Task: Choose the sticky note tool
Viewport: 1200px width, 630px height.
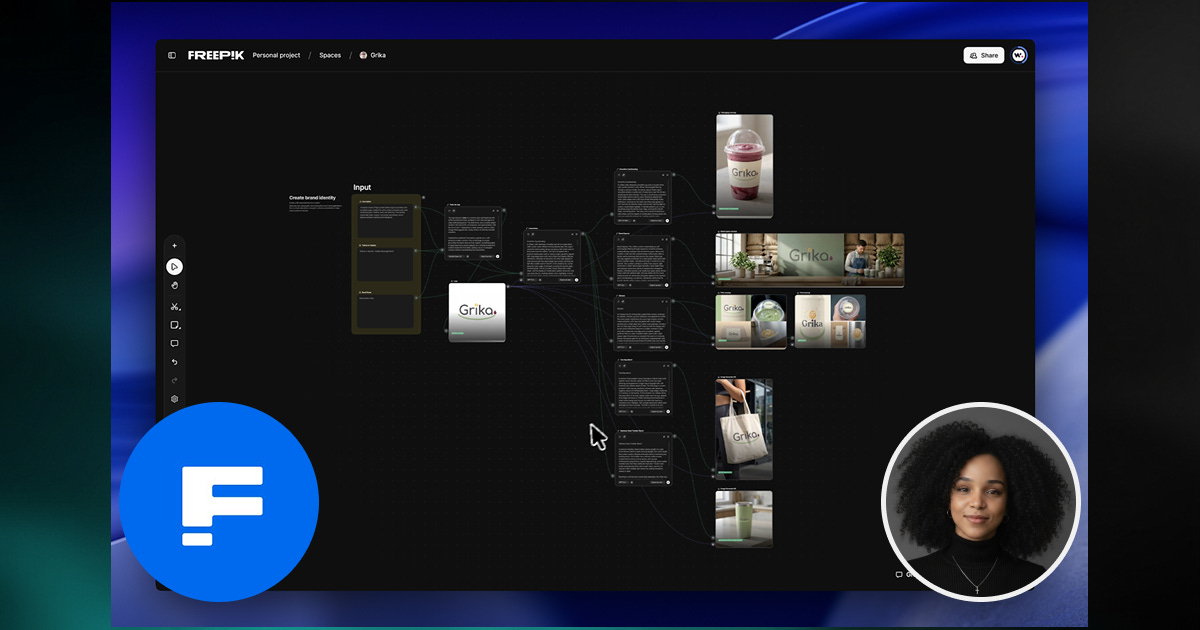Action: [x=174, y=325]
